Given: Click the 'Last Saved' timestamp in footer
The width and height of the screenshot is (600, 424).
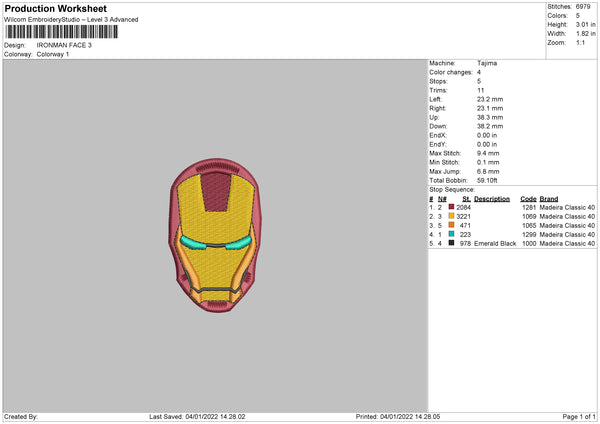Looking at the screenshot, I should pos(197,417).
